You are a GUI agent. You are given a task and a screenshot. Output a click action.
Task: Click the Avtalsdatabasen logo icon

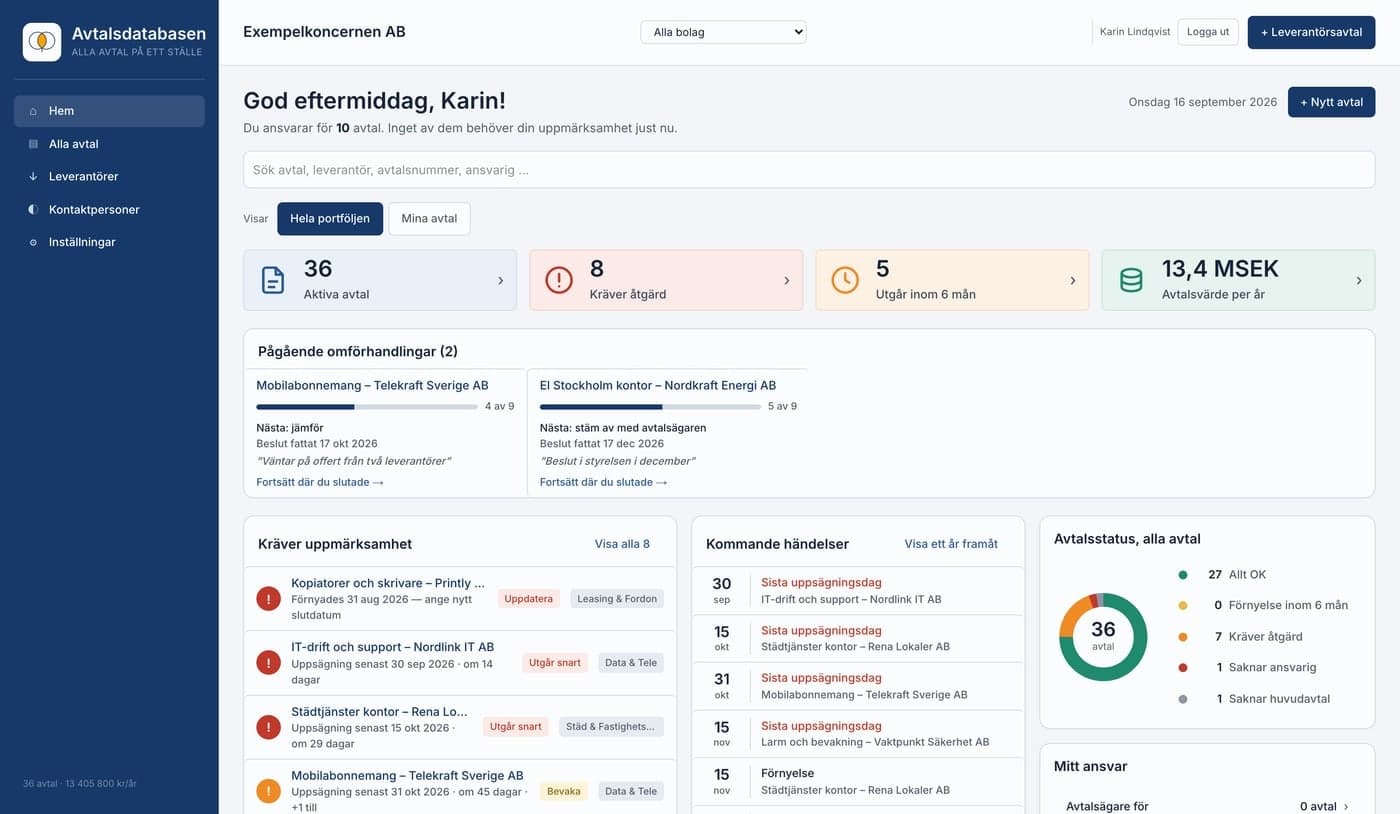[x=42, y=42]
